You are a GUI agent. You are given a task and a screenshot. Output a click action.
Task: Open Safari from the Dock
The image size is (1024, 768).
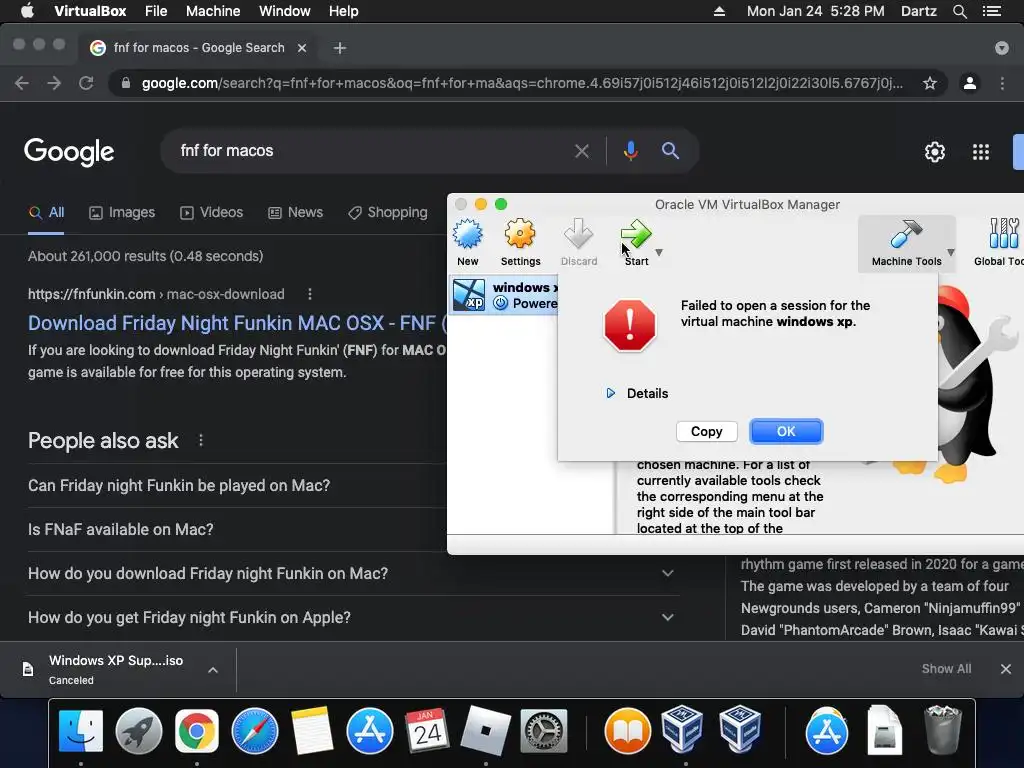click(x=255, y=731)
